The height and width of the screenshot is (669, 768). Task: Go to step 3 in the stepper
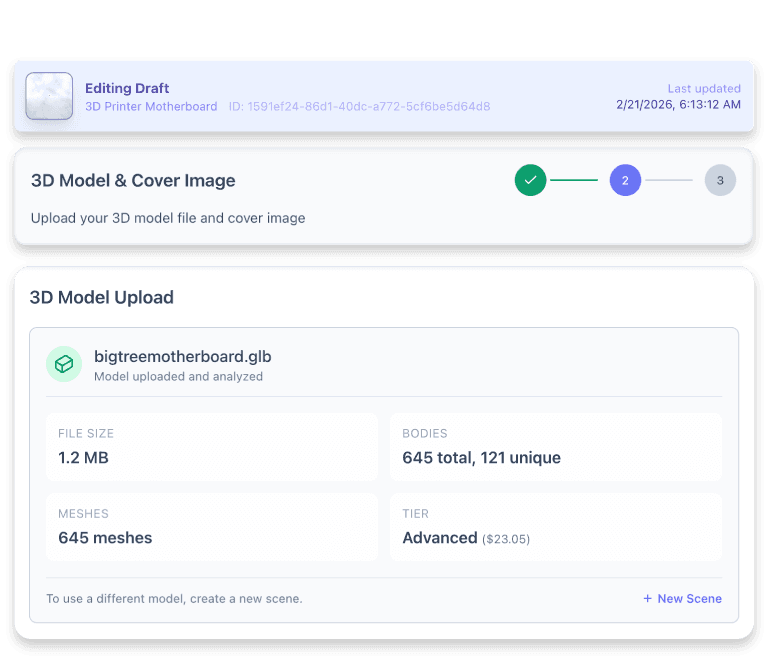[x=720, y=180]
